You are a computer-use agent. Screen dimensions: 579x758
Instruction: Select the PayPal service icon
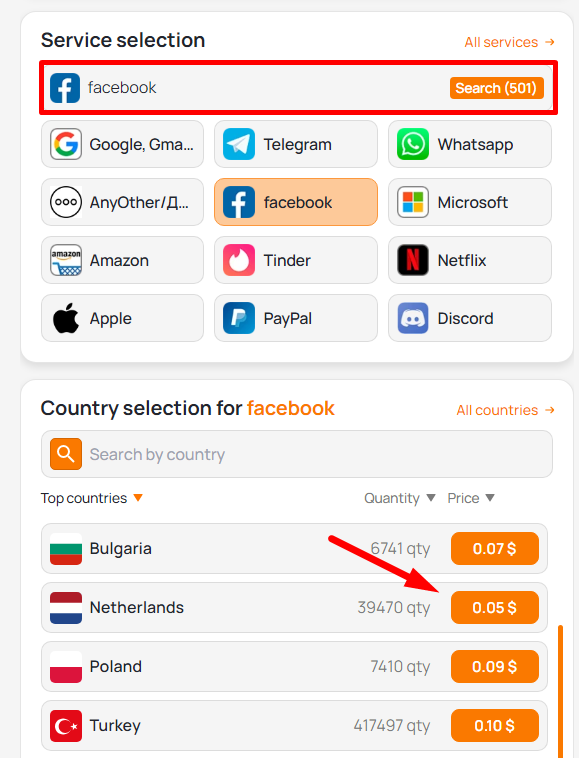(239, 318)
